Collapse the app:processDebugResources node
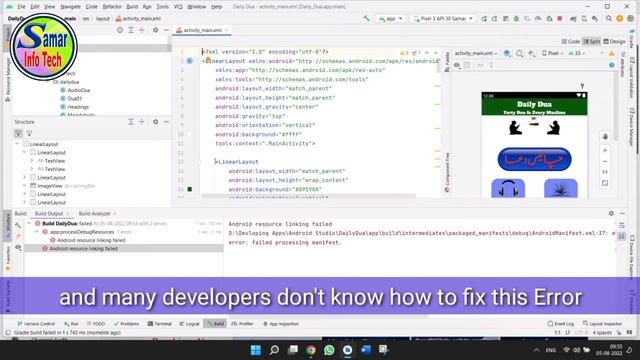The image size is (640, 360). (x=37, y=232)
